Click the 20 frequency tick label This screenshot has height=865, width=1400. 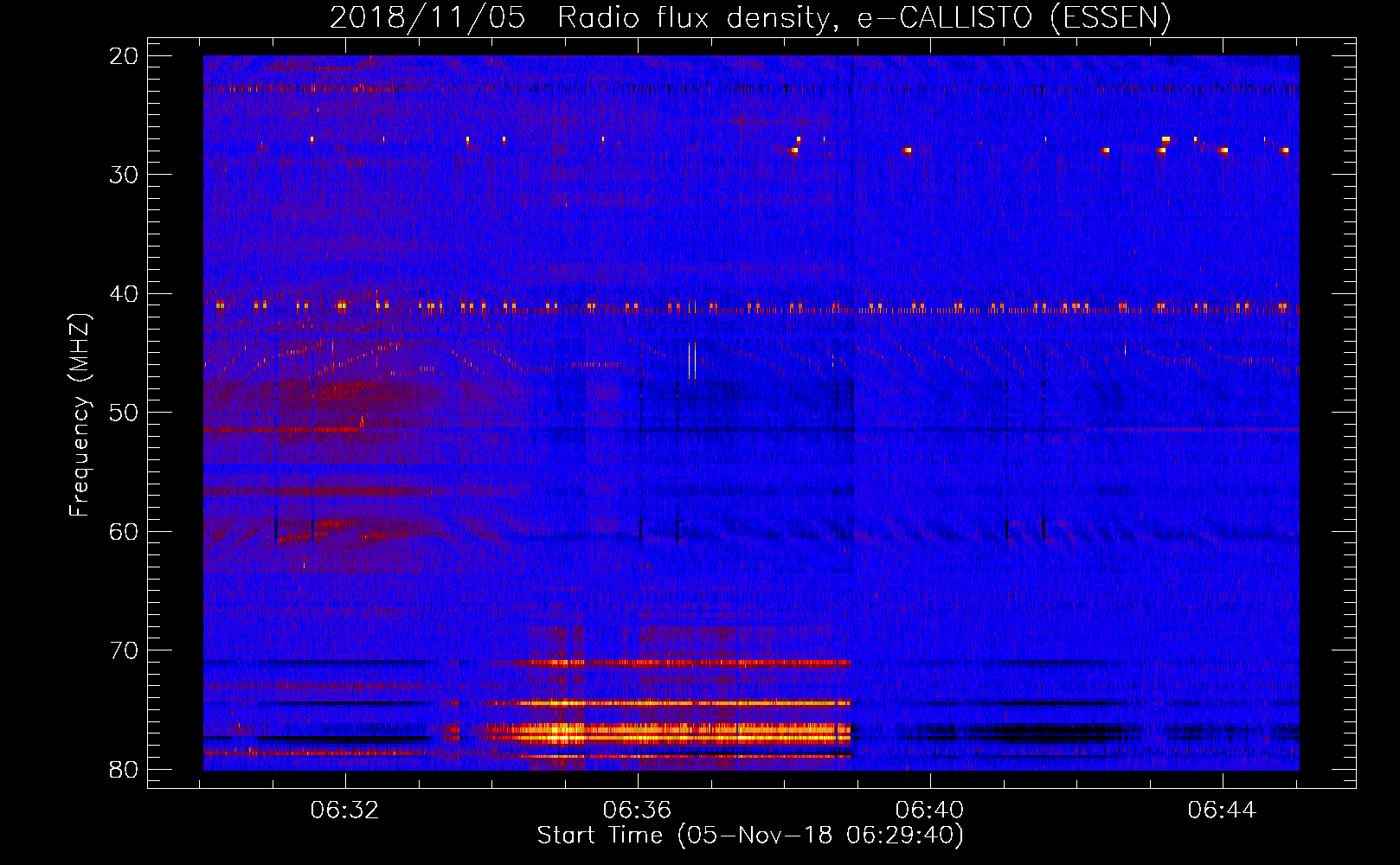point(125,56)
